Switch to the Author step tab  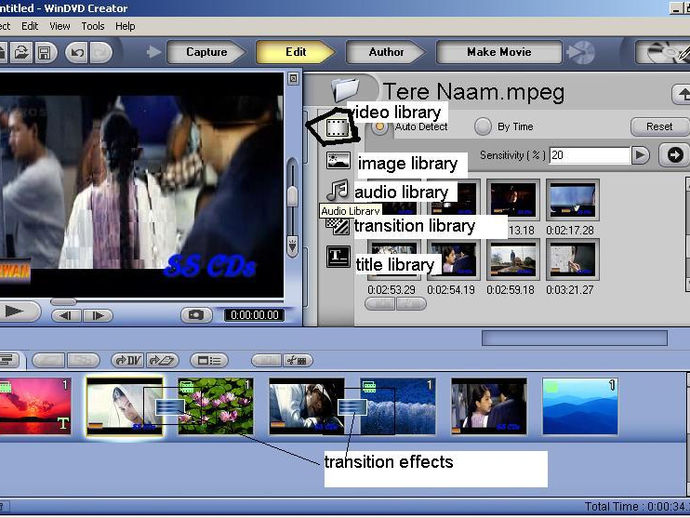386,52
